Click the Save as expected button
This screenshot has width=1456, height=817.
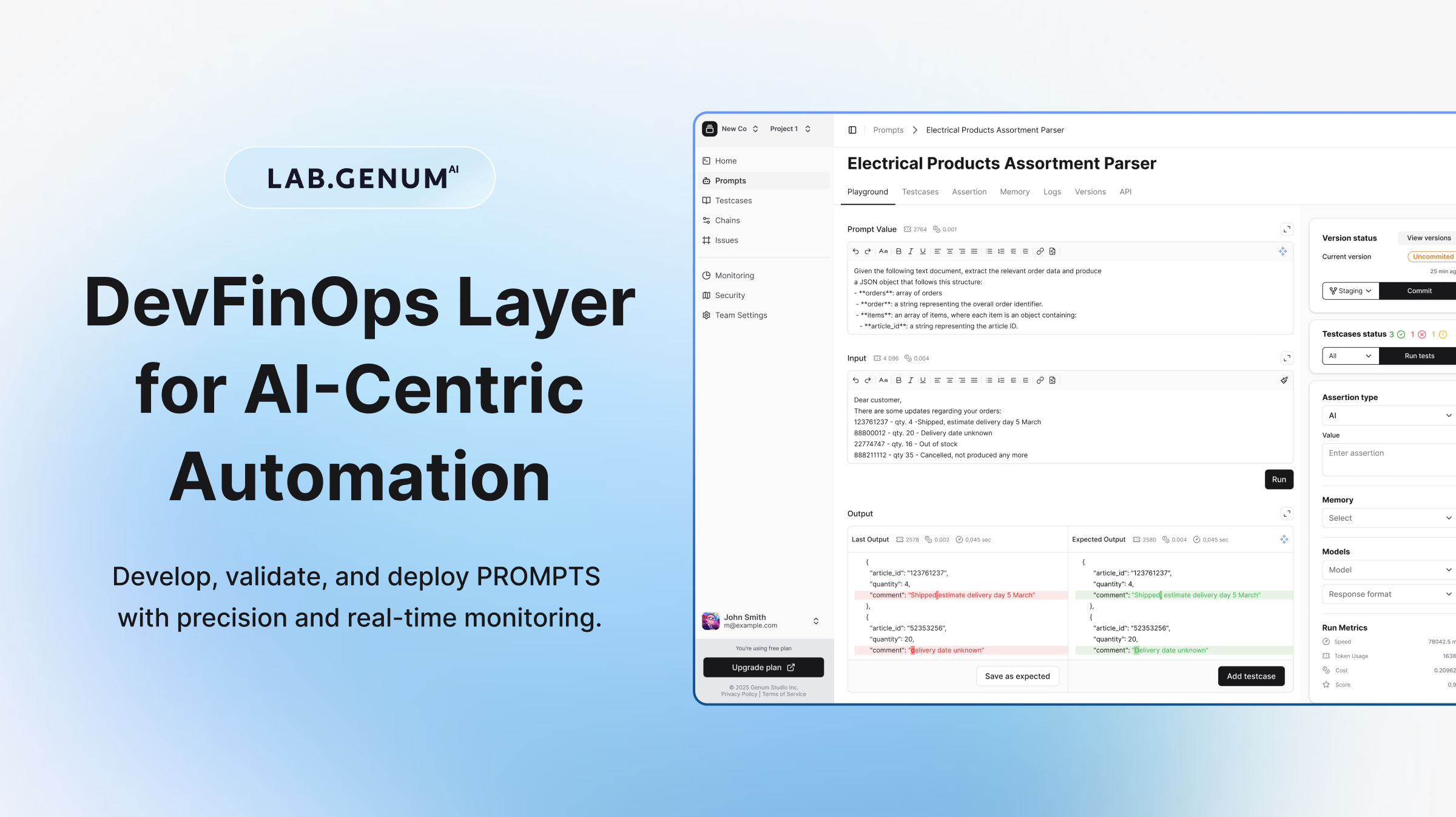(x=1017, y=676)
